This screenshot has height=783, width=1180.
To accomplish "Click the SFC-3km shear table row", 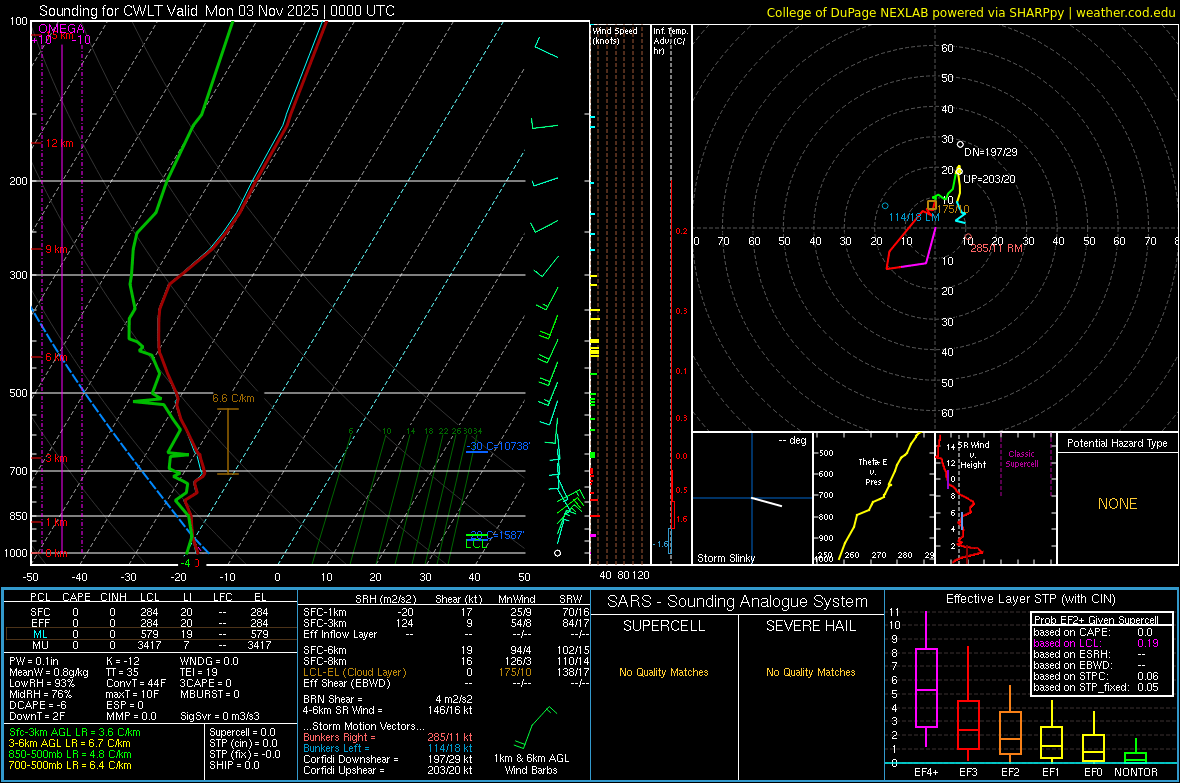I will [x=446, y=623].
